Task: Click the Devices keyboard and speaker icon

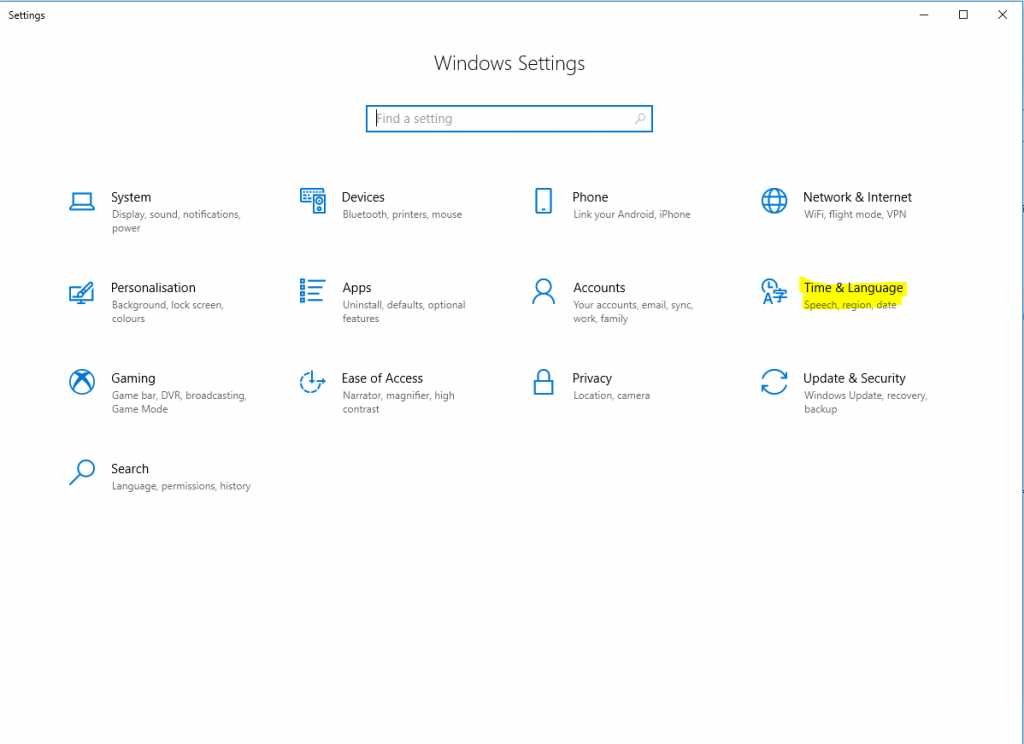Action: (313, 201)
